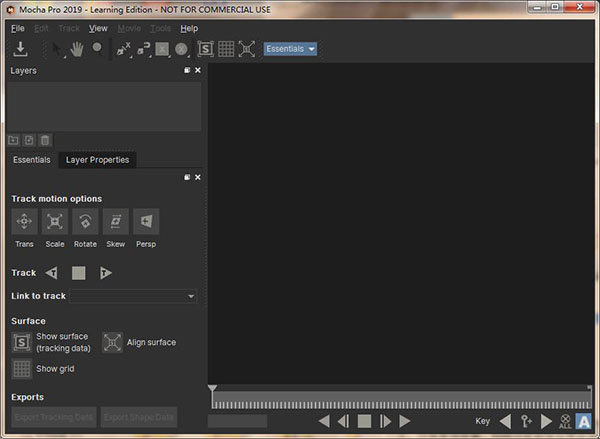Click Track backwards button

tap(51, 273)
